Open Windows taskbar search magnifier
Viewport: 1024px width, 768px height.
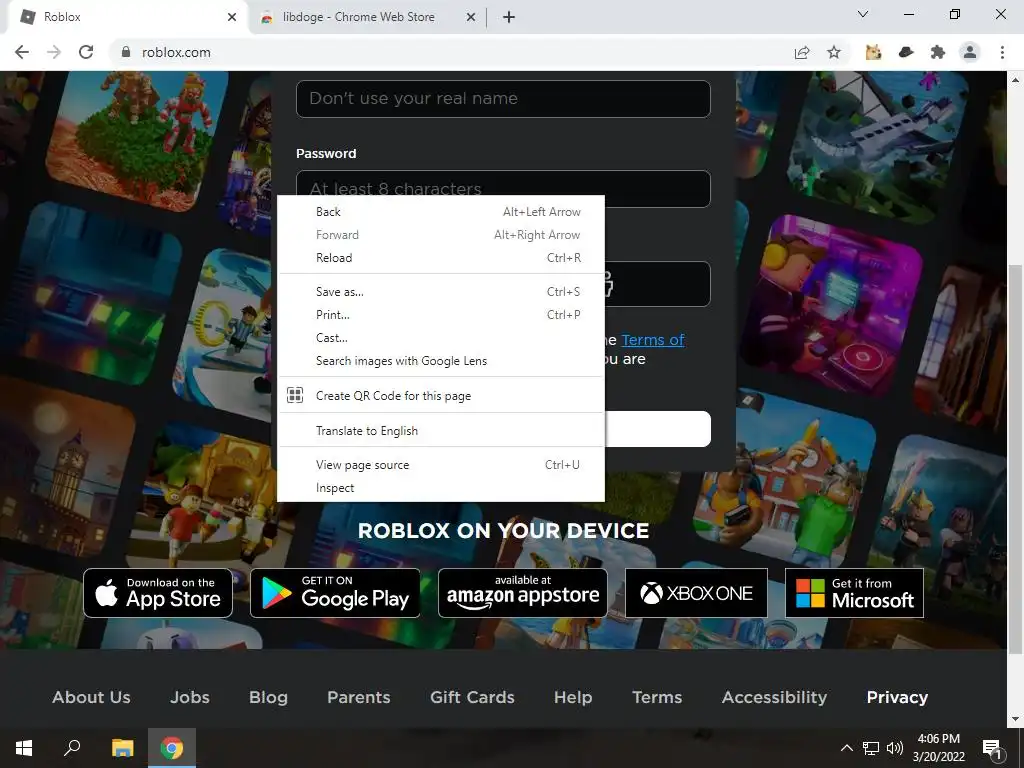coord(72,748)
